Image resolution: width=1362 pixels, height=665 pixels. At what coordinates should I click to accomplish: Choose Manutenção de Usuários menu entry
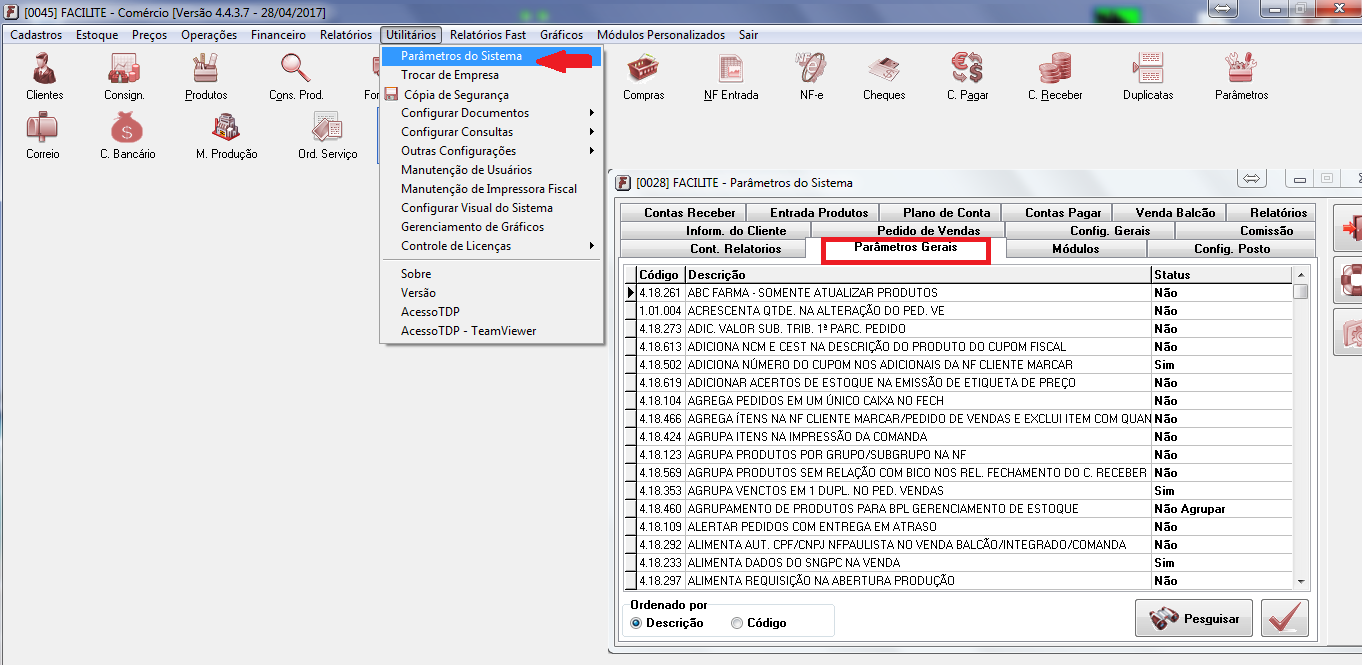click(x=492, y=170)
